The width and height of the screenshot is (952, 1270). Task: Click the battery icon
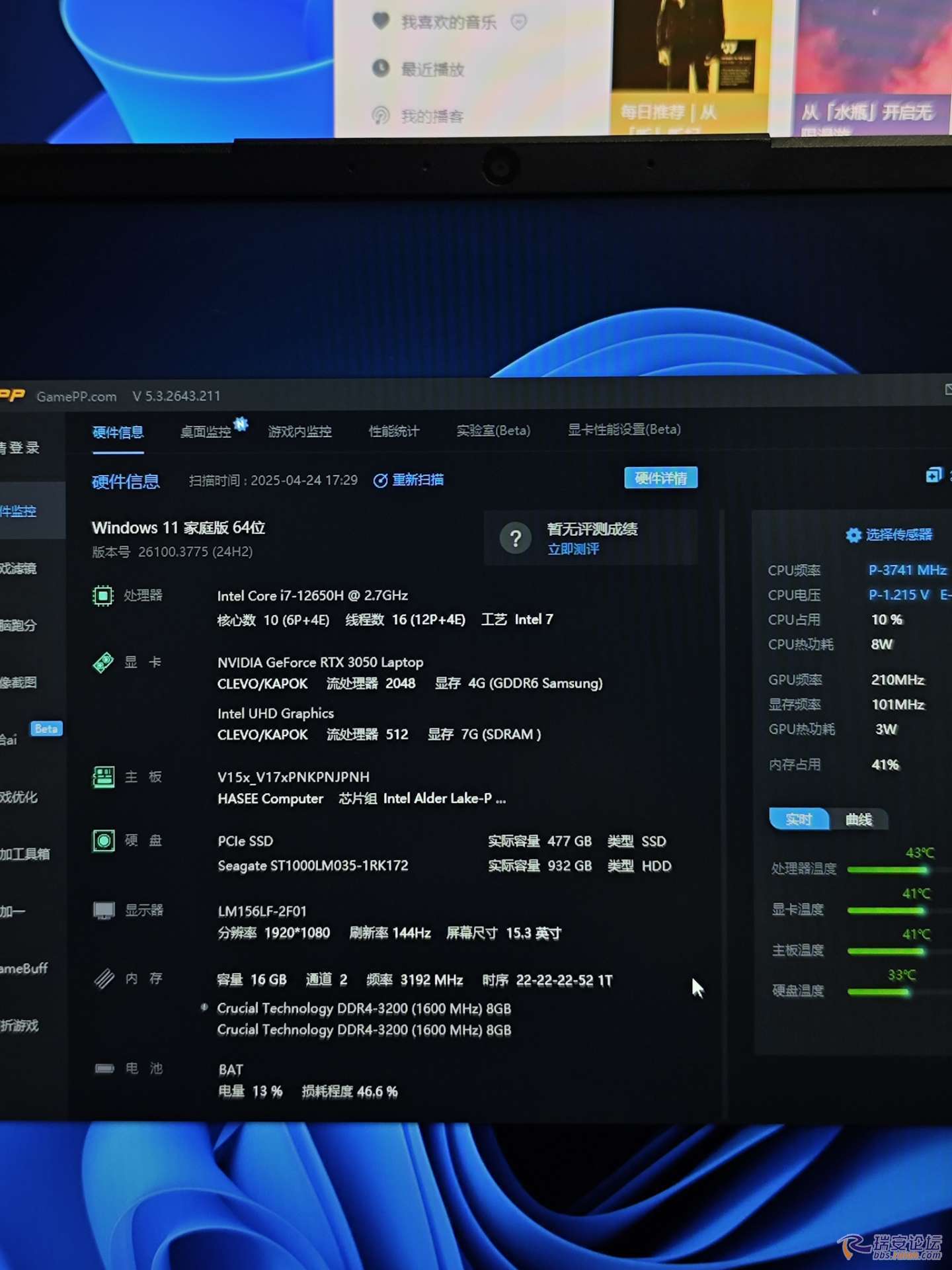coord(104,1069)
